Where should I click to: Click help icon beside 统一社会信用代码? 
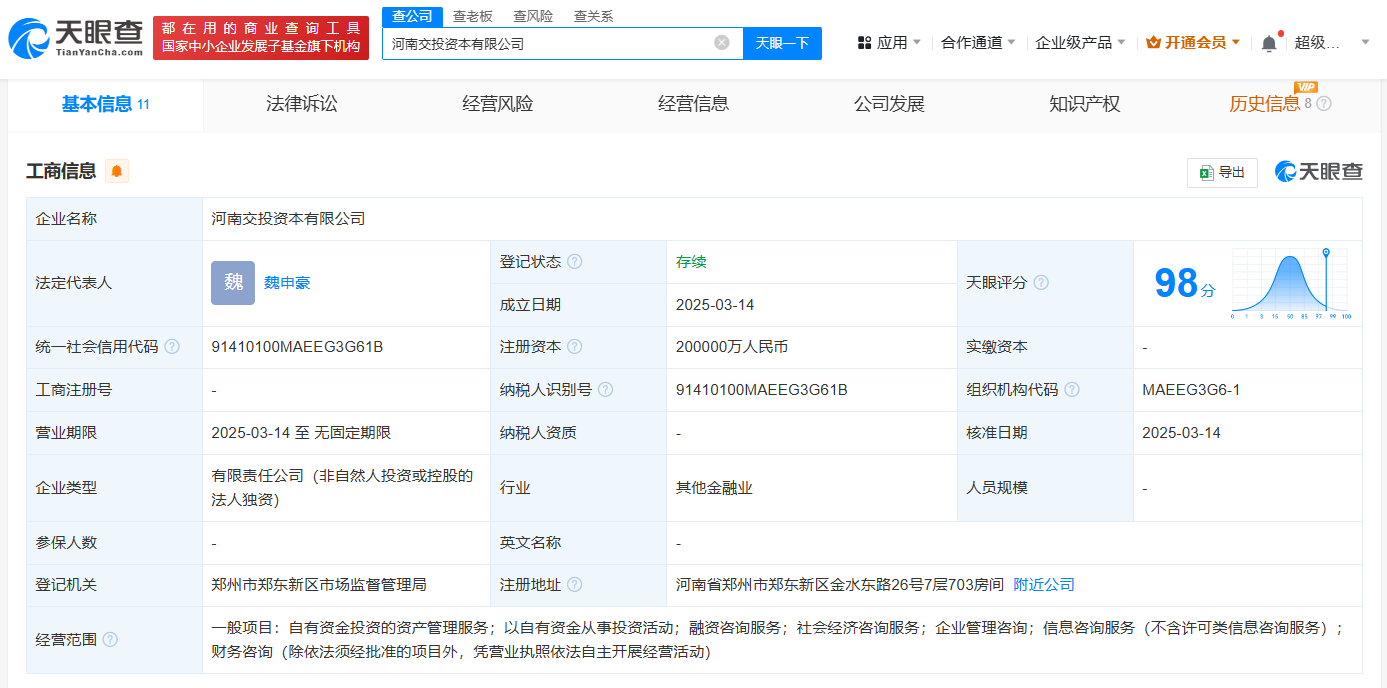tap(172, 347)
